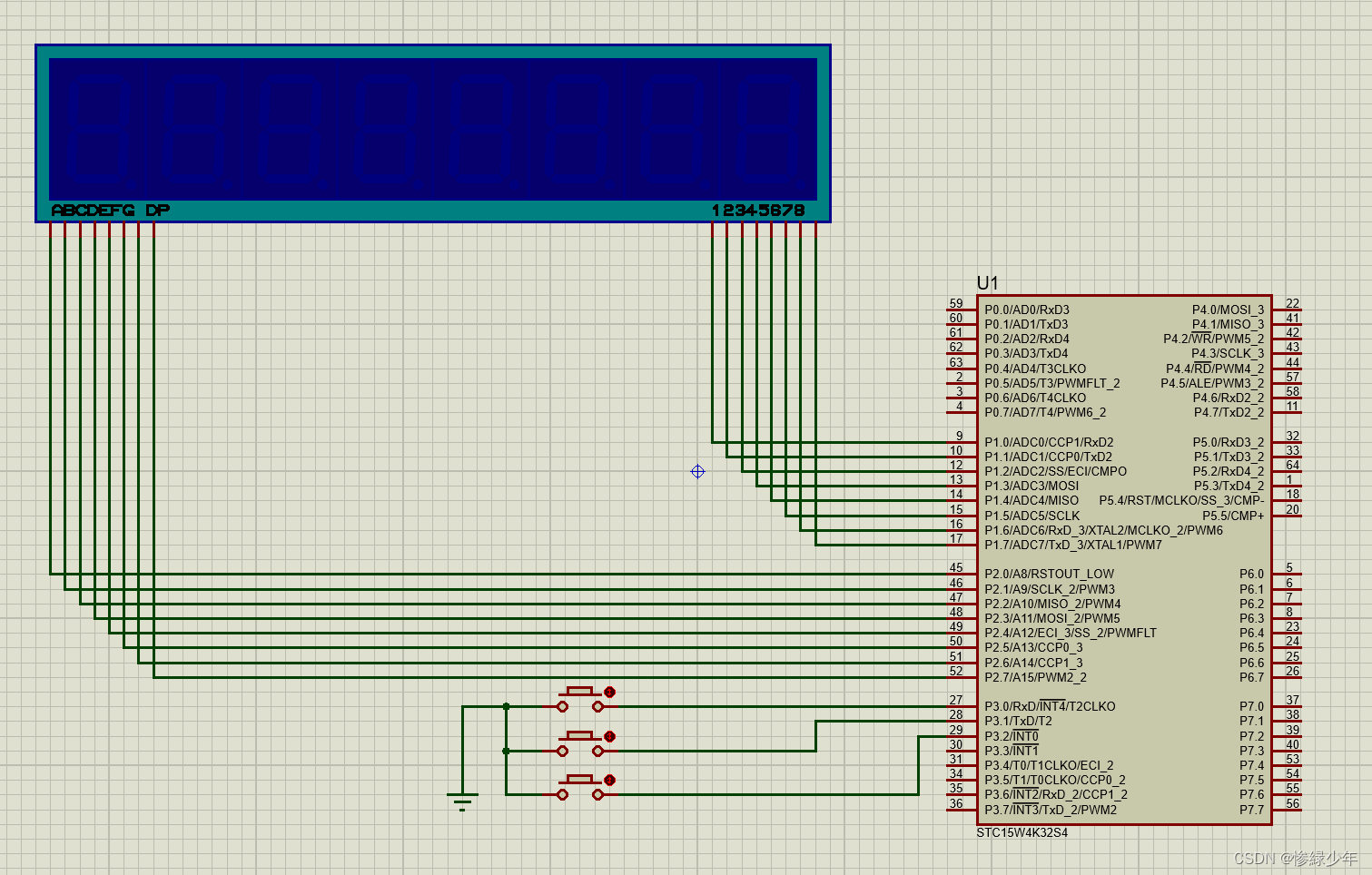Click pin label P3.1/TxD/T2

click(x=1018, y=721)
